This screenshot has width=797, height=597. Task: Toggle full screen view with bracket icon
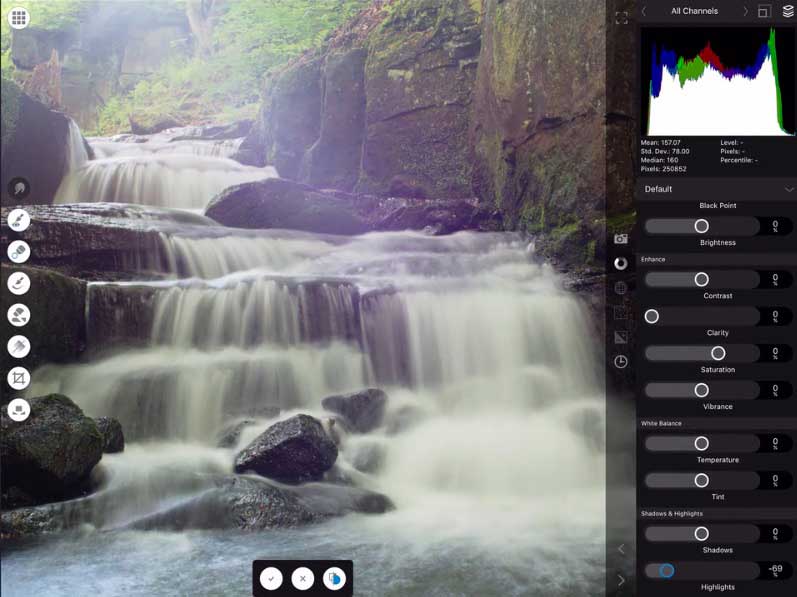[621, 18]
